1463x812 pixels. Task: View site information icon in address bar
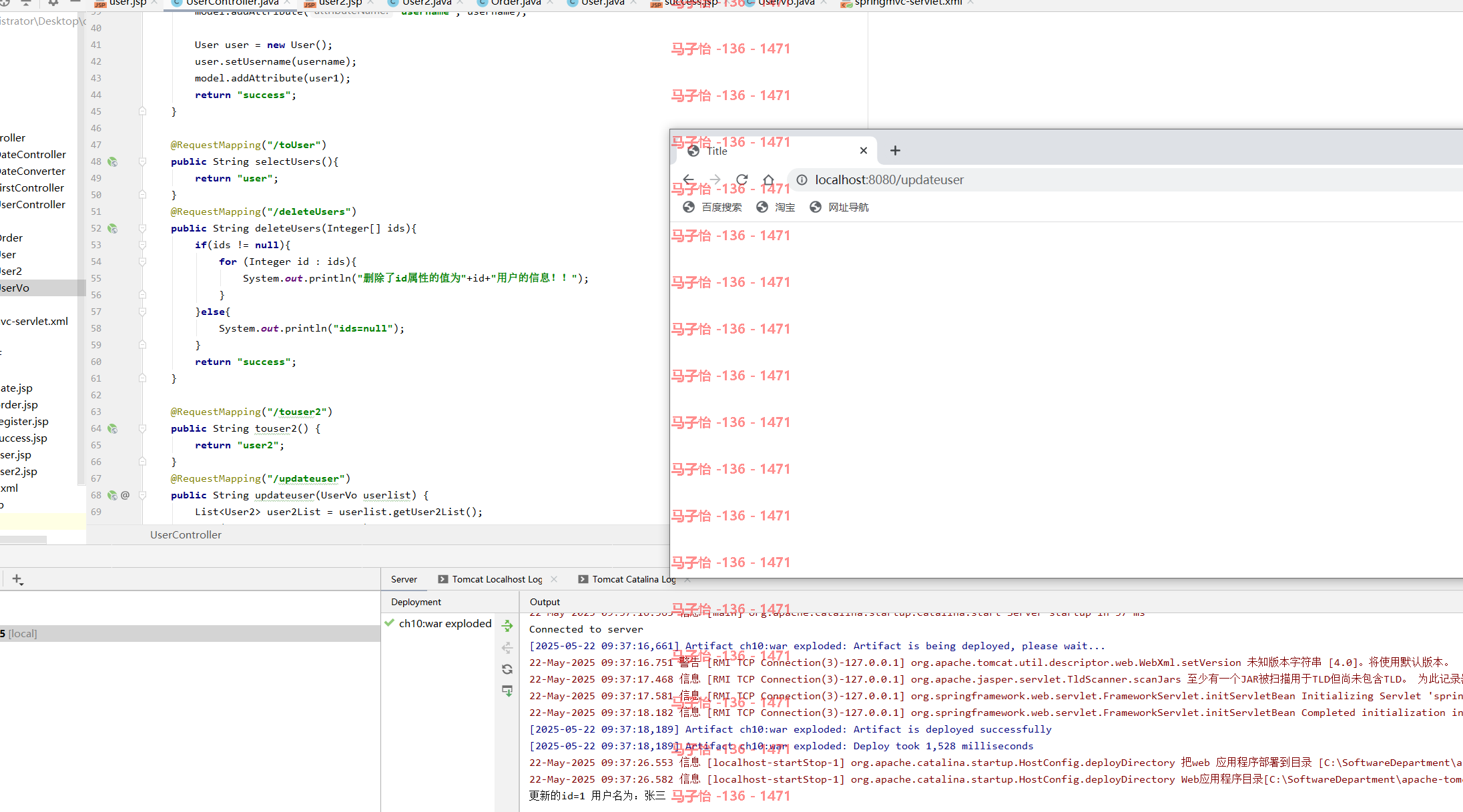tap(802, 179)
